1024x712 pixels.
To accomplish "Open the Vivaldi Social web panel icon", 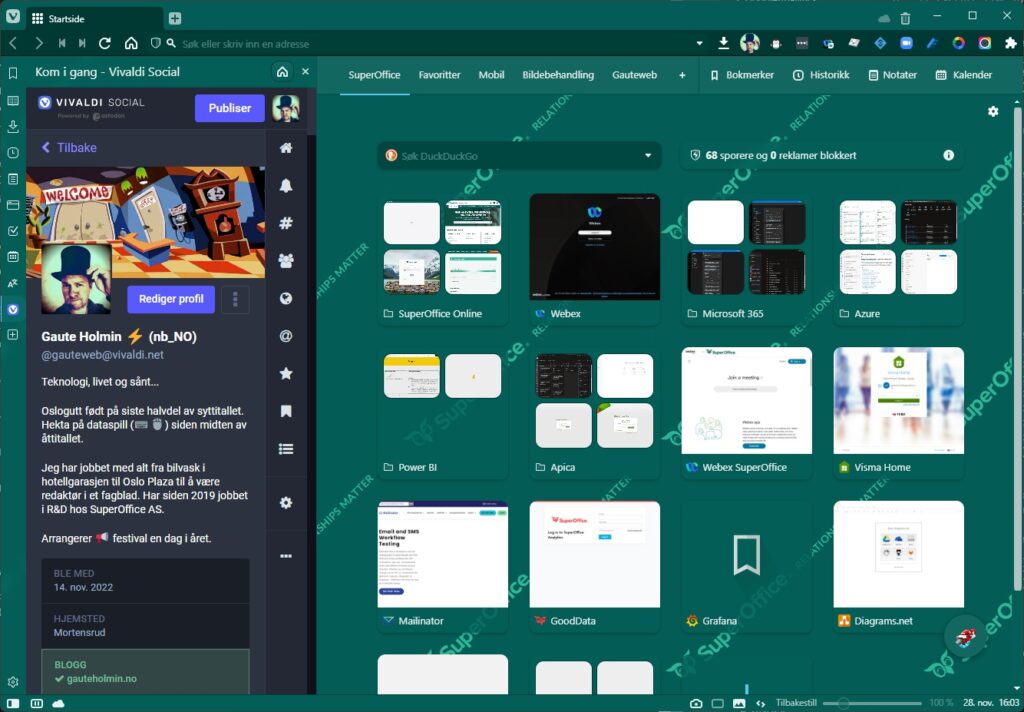I will [12, 310].
